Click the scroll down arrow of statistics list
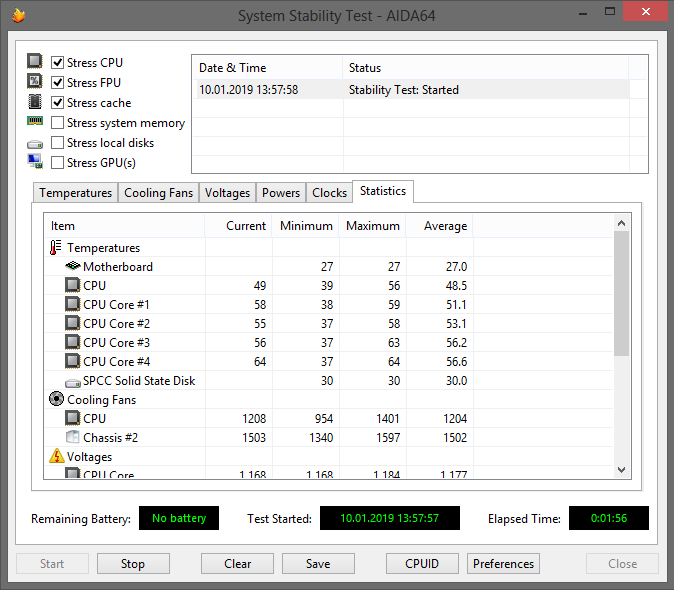Screen dimensions: 674x590 [x=621, y=470]
